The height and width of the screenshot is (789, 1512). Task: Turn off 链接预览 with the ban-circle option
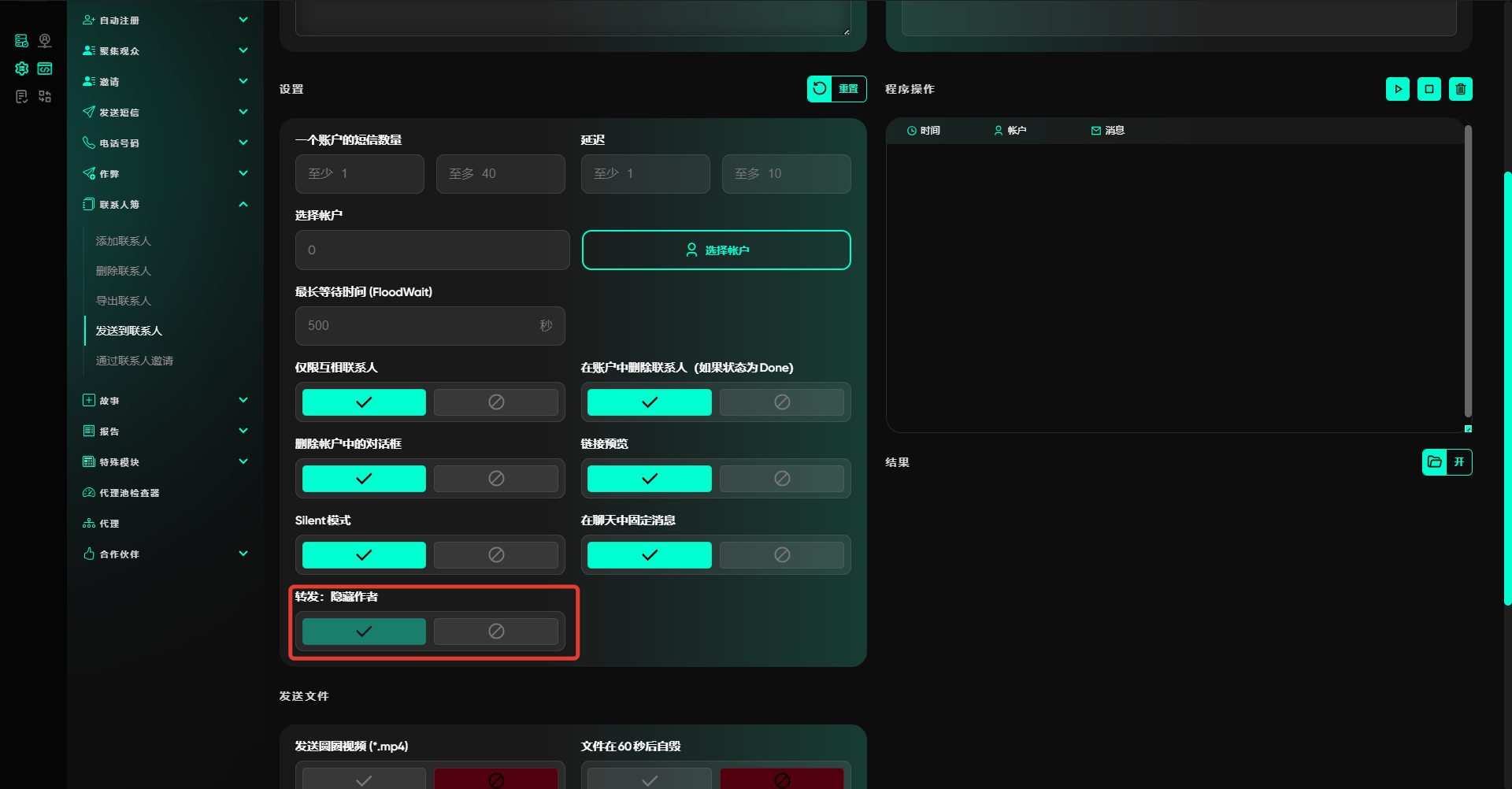pyautogui.click(x=781, y=479)
